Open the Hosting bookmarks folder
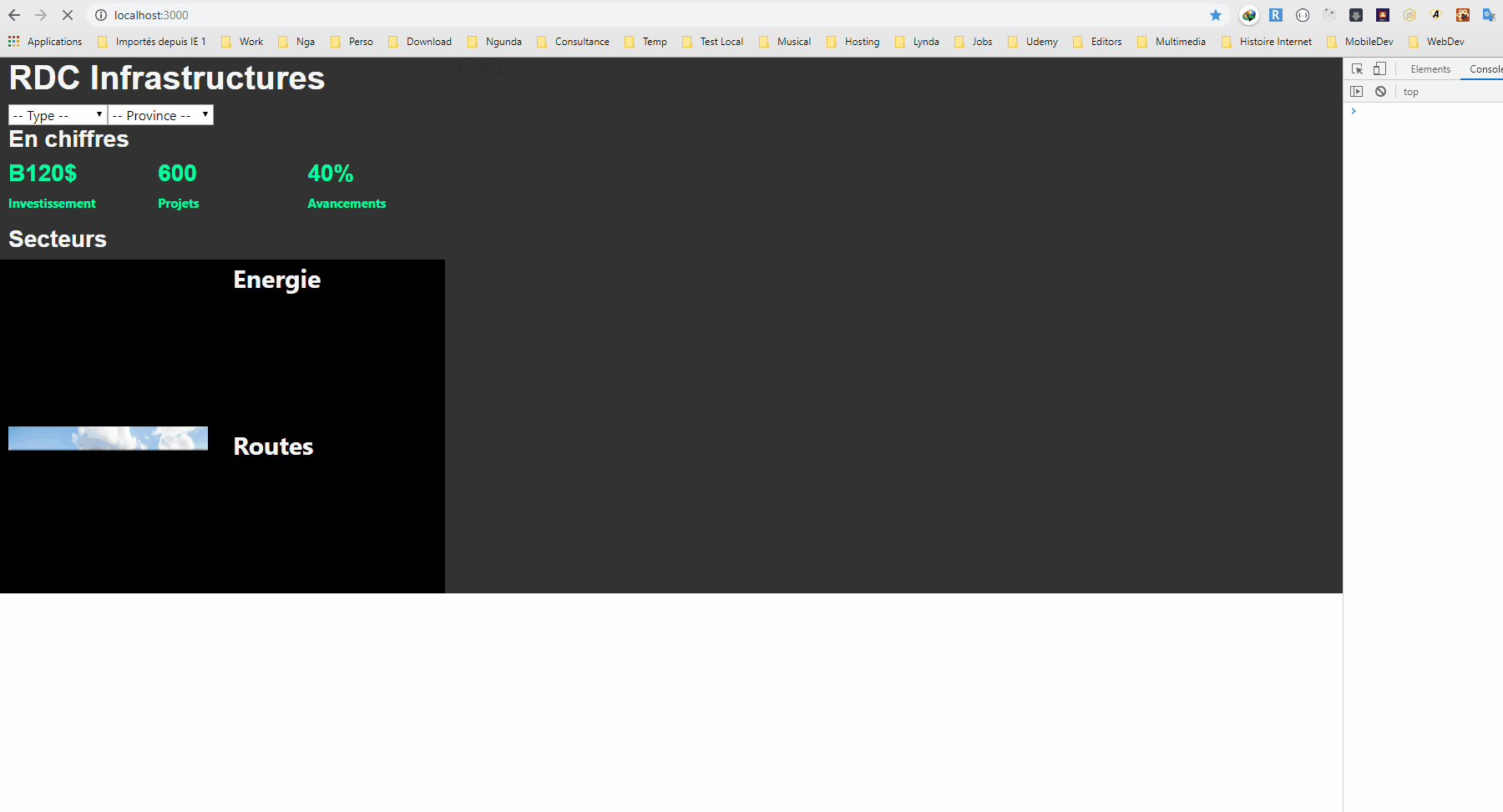1503x812 pixels. [853, 42]
